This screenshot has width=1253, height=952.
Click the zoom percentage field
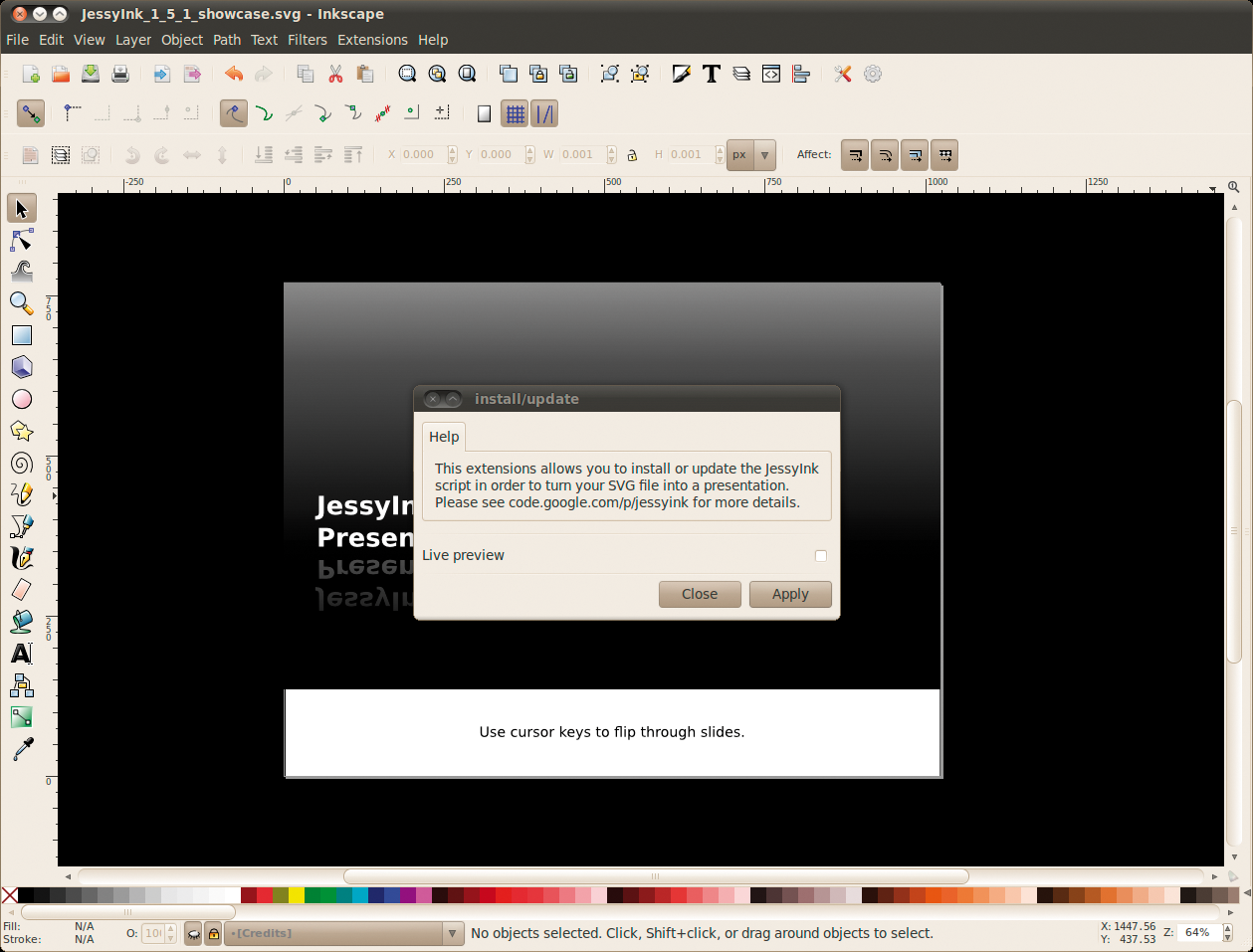pyautogui.click(x=1198, y=933)
